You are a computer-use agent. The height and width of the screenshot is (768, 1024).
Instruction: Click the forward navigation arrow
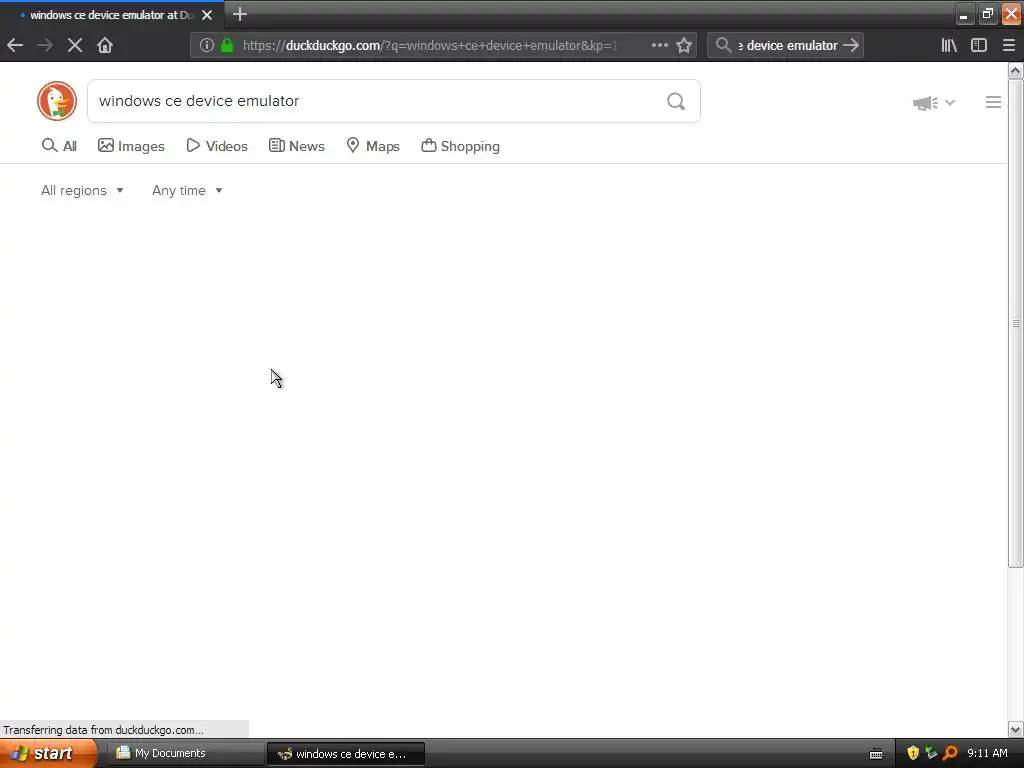[x=44, y=45]
